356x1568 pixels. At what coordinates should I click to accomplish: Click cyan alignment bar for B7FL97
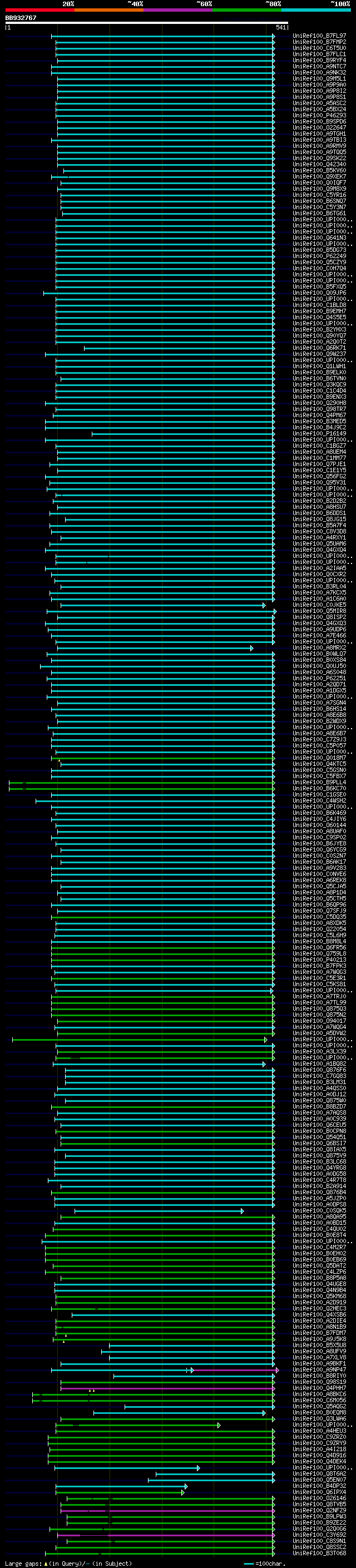pyautogui.click(x=162, y=37)
